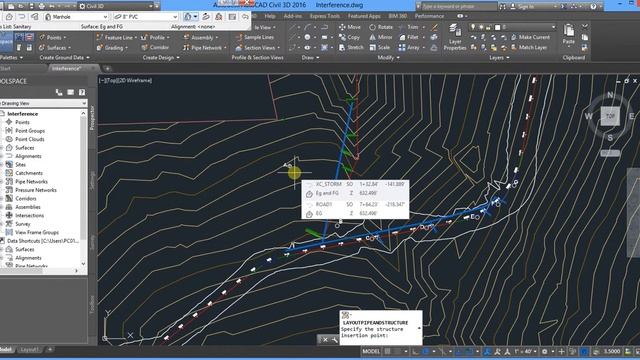The image size is (640, 360).
Task: Select the Array tool
Action: click(409, 47)
